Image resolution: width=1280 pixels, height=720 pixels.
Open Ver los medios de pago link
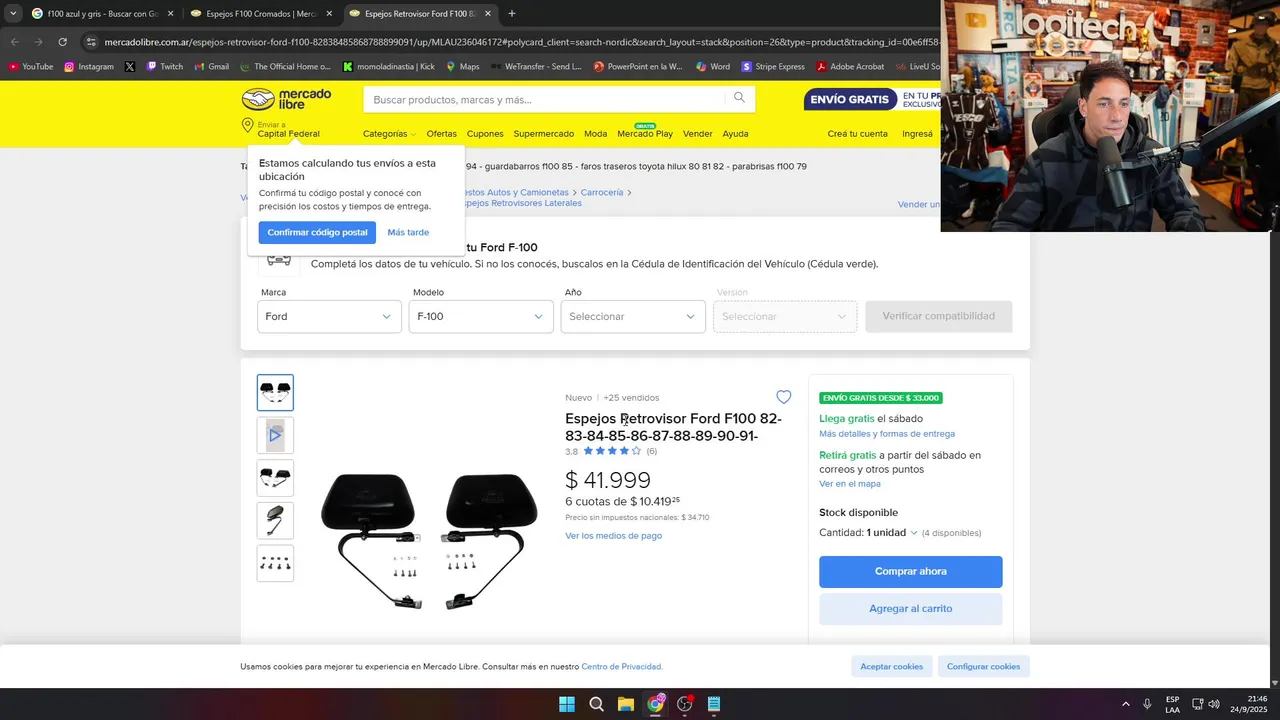(x=613, y=536)
